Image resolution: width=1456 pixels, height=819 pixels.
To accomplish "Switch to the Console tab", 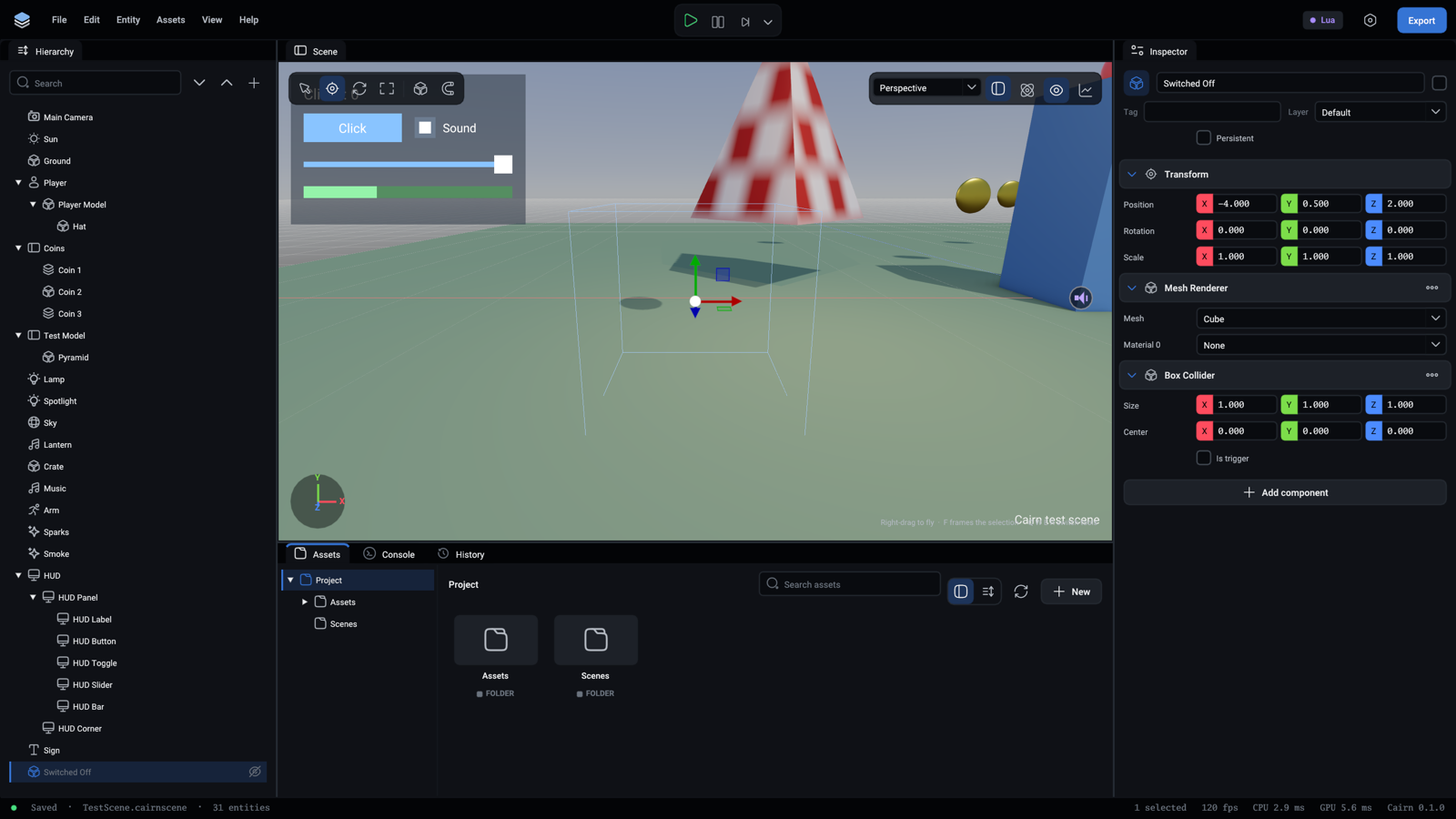I will point(389,554).
